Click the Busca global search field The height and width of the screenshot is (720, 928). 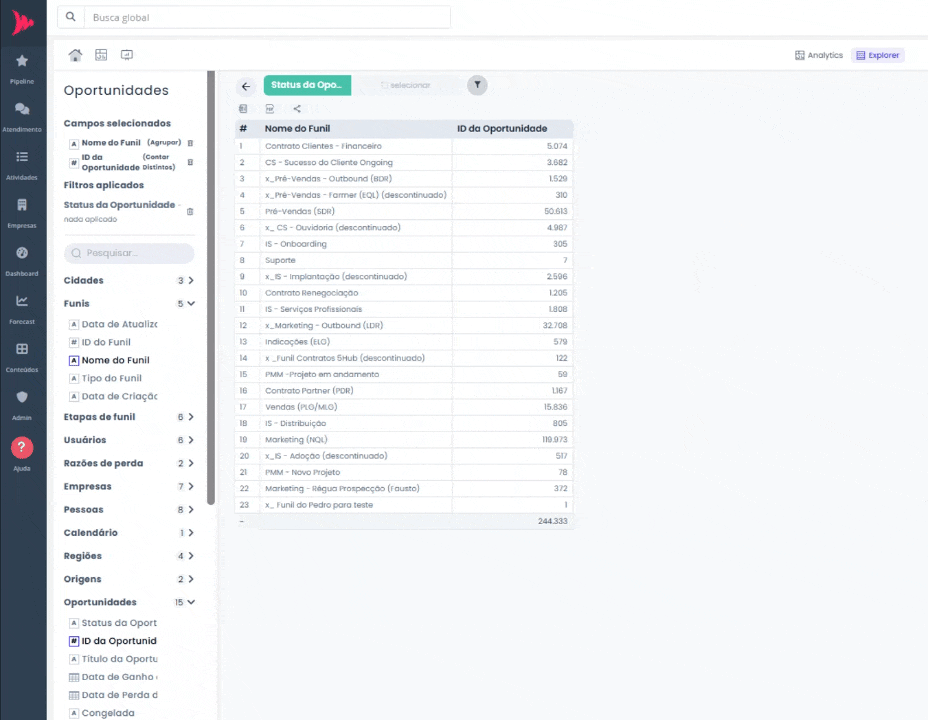tap(265, 17)
